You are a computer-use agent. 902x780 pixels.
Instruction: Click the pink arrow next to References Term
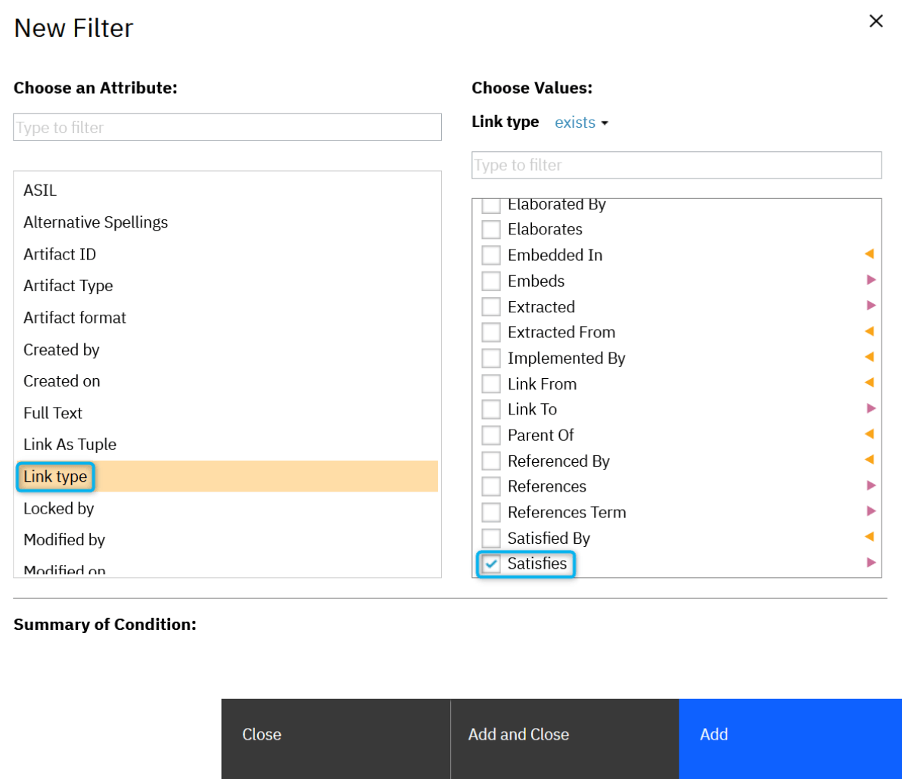tap(870, 511)
